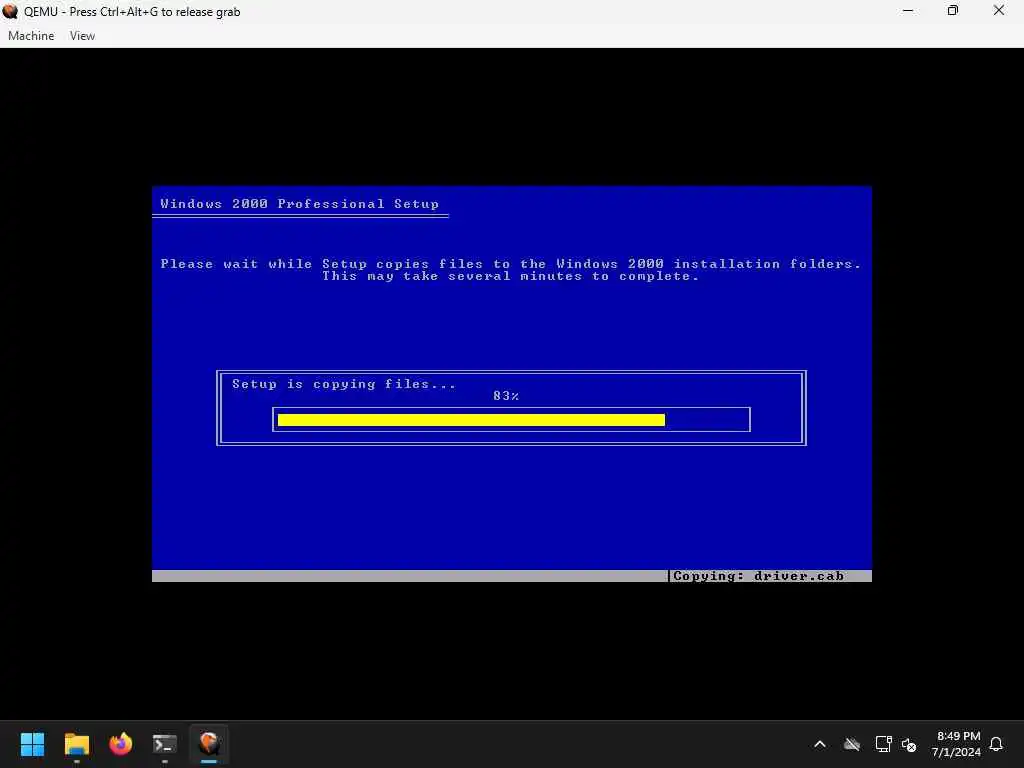Launch File Explorer from taskbar
The width and height of the screenshot is (1024, 768).
point(76,744)
